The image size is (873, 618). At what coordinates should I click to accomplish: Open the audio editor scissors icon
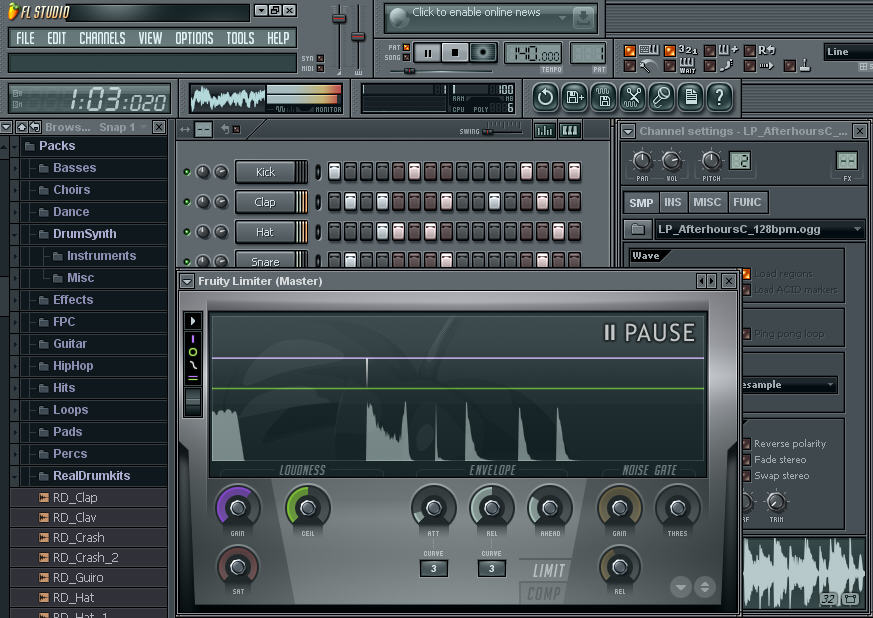[632, 97]
